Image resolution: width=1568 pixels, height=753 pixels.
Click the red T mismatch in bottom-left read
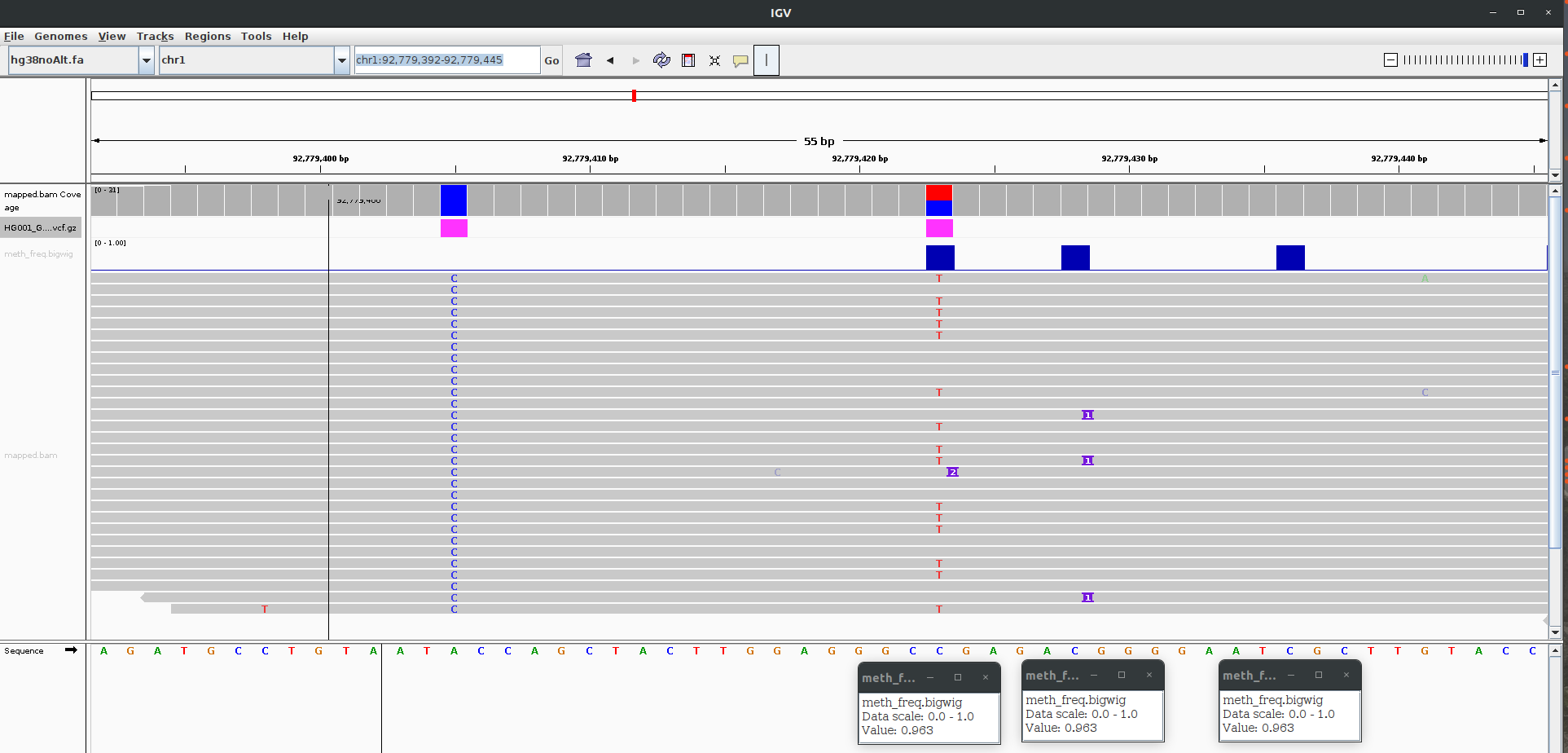point(265,609)
